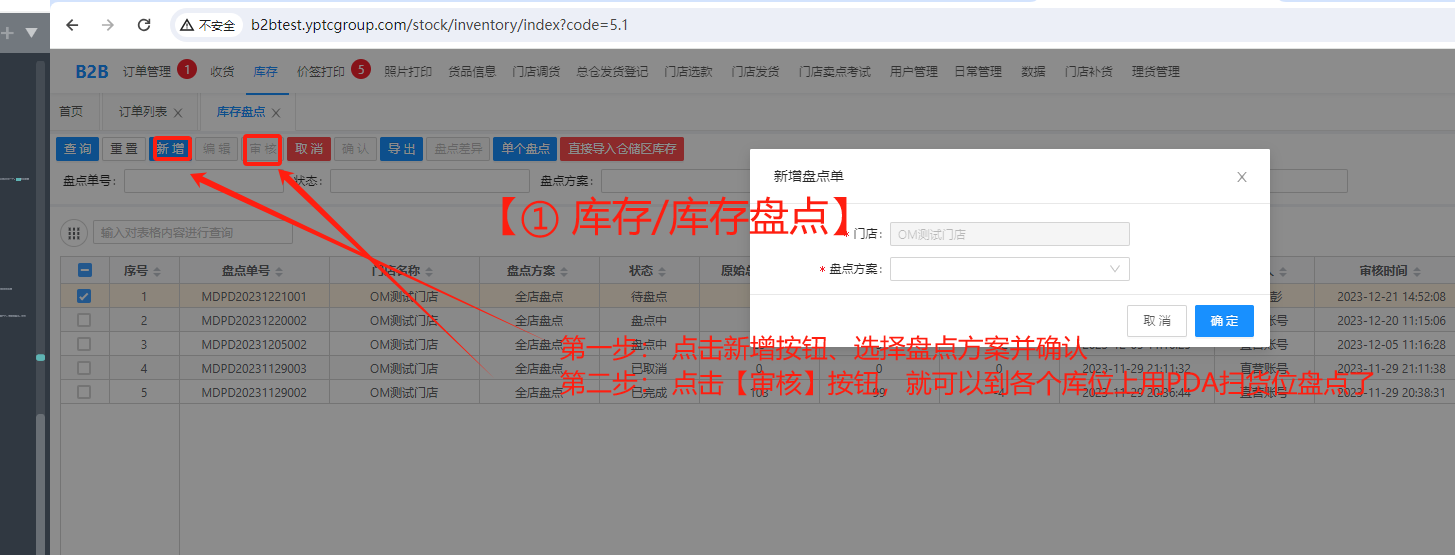Close the 库存盘点 tab using its X icon
The width and height of the screenshot is (1455, 555).
[276, 113]
